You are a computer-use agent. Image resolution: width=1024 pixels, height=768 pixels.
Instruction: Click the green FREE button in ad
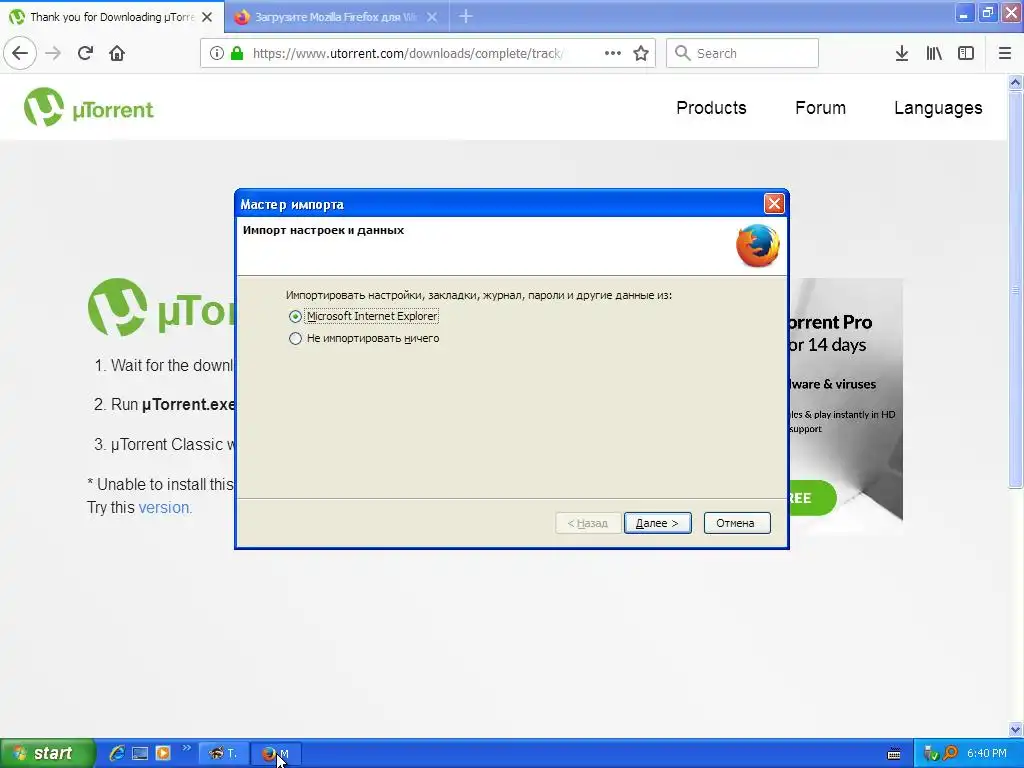tap(812, 498)
